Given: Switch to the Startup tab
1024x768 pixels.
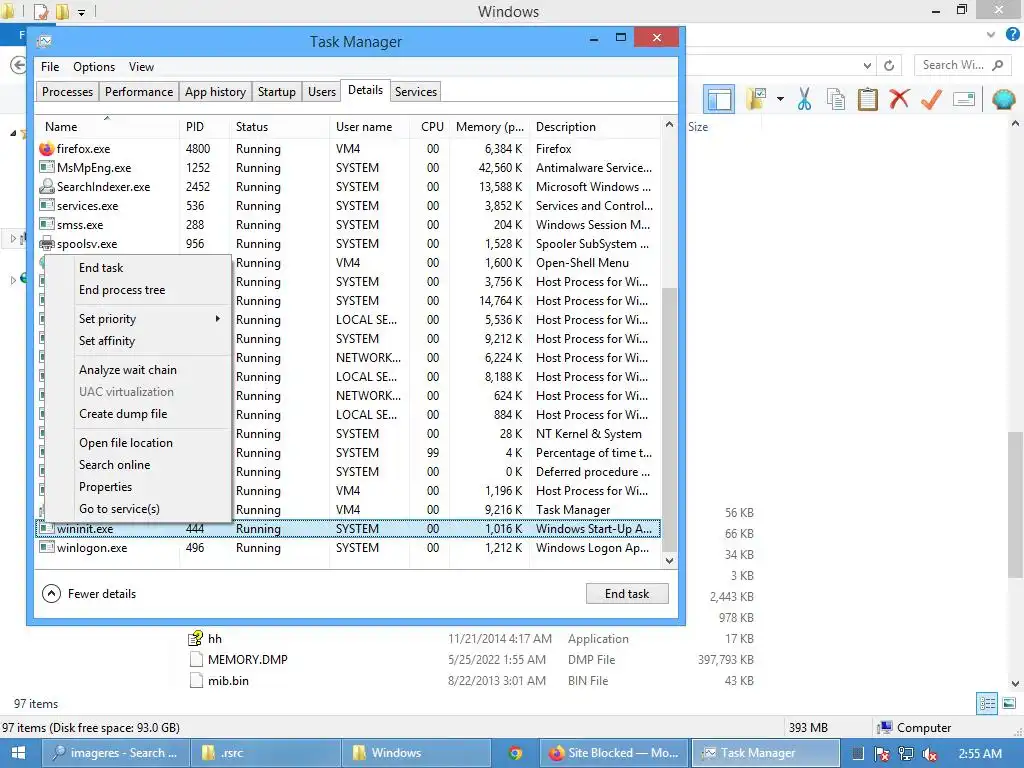Looking at the screenshot, I should click(276, 91).
